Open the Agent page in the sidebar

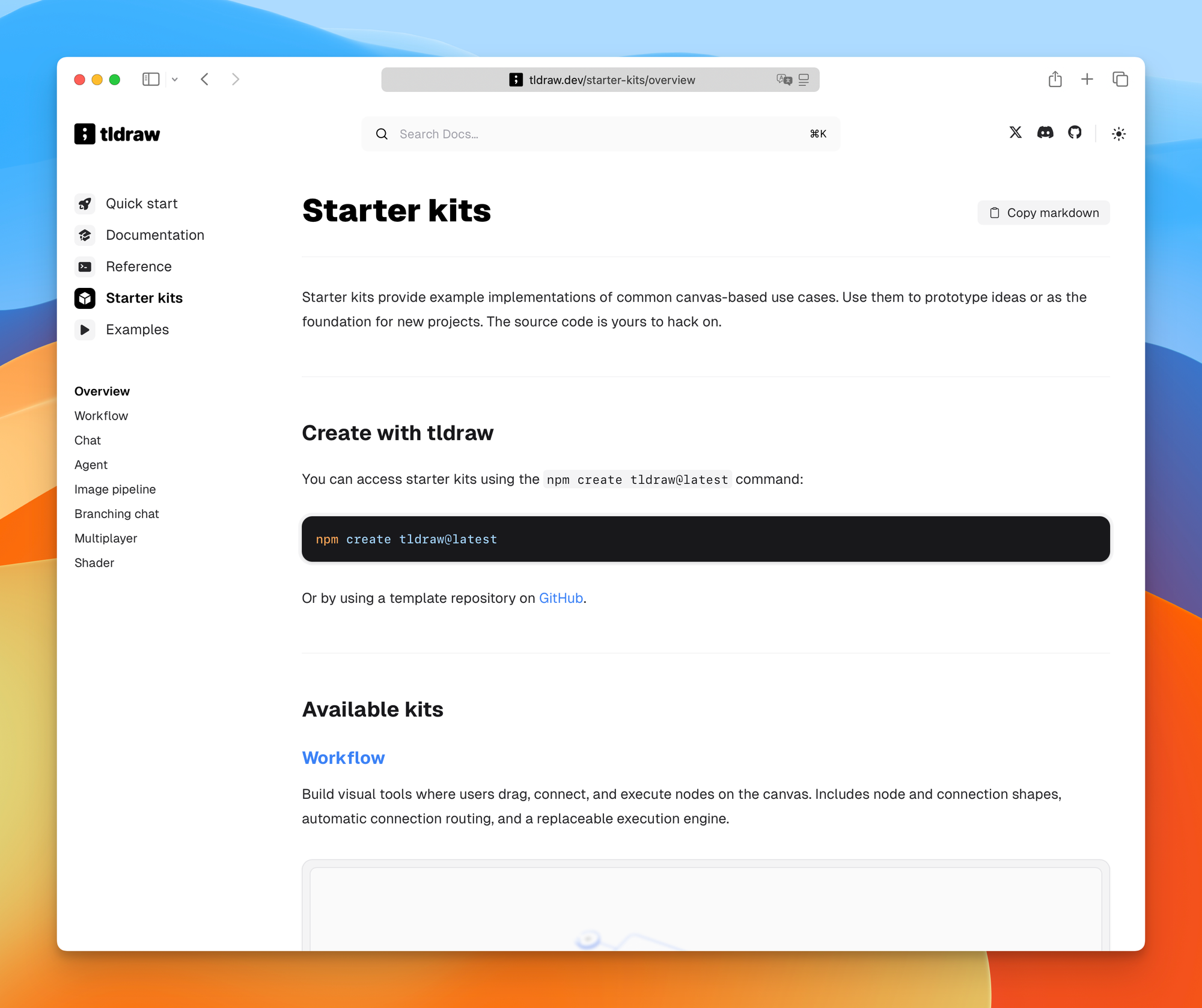(x=91, y=465)
